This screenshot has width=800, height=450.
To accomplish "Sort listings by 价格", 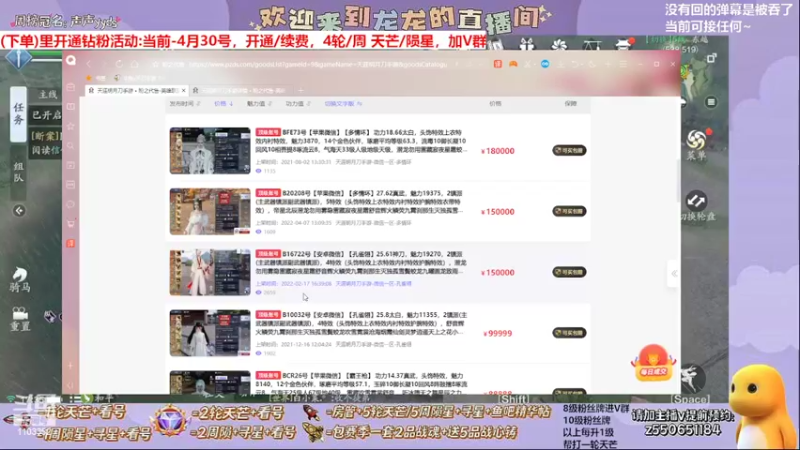I will pos(223,104).
